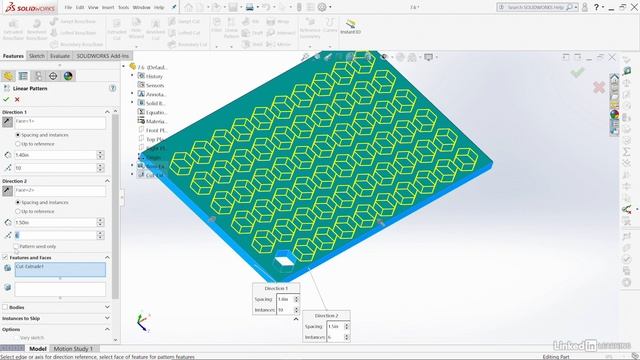Switch to the Sketch tab

pyautogui.click(x=37, y=56)
